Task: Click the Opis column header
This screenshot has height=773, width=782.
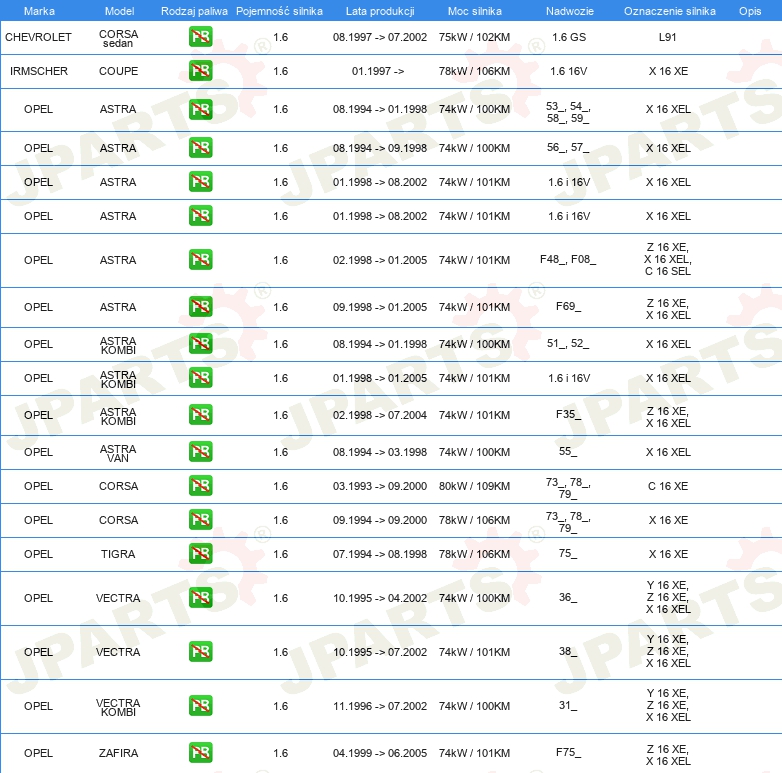Action: (749, 10)
